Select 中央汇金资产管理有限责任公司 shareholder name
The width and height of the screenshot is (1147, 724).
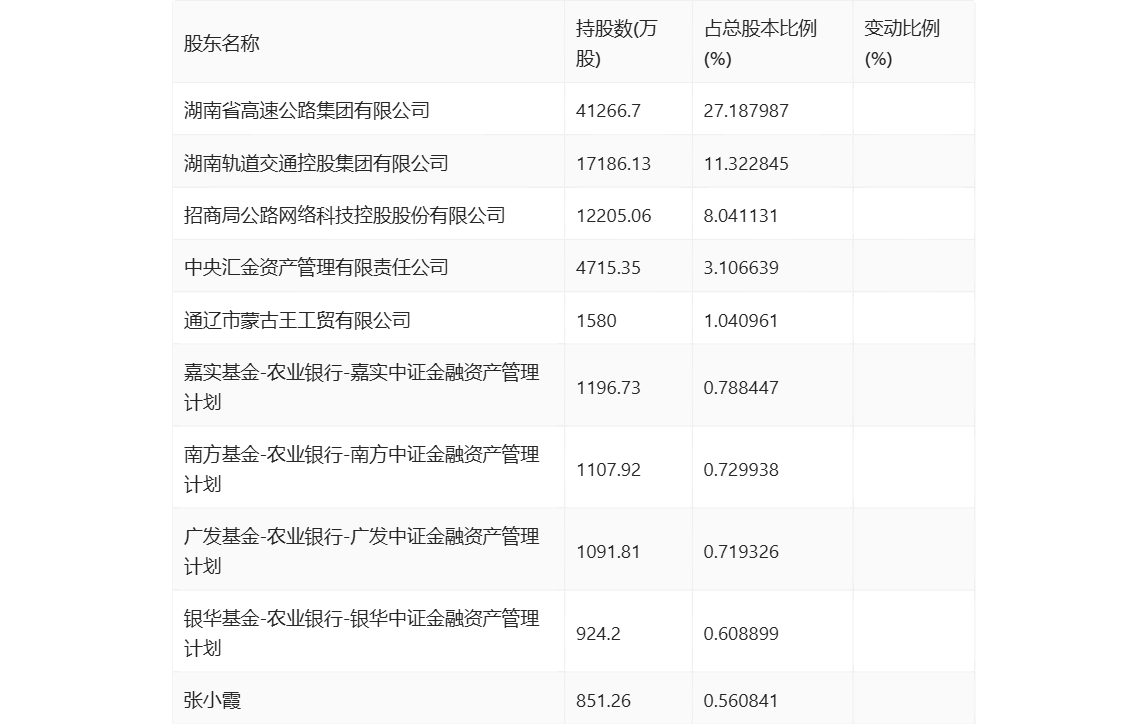[316, 267]
